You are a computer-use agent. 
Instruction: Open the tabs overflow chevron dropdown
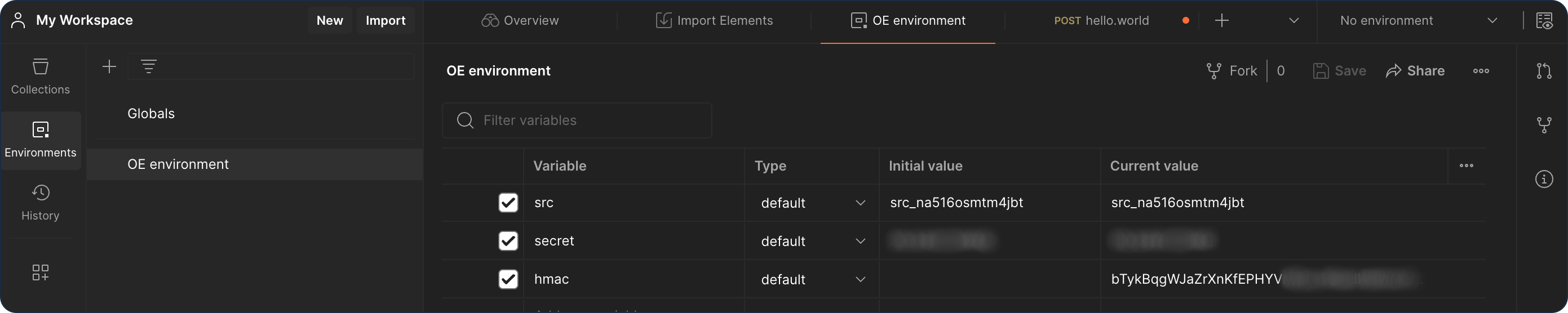click(x=1294, y=21)
